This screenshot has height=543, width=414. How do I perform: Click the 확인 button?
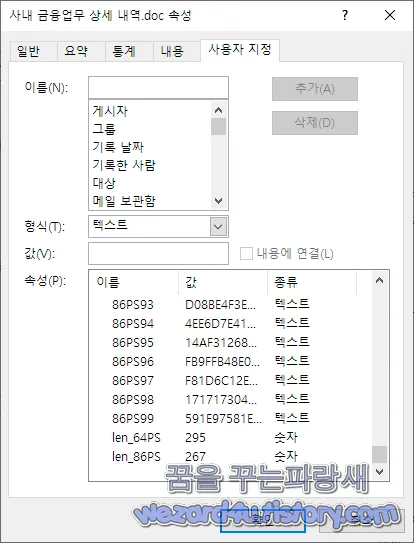coord(263,520)
